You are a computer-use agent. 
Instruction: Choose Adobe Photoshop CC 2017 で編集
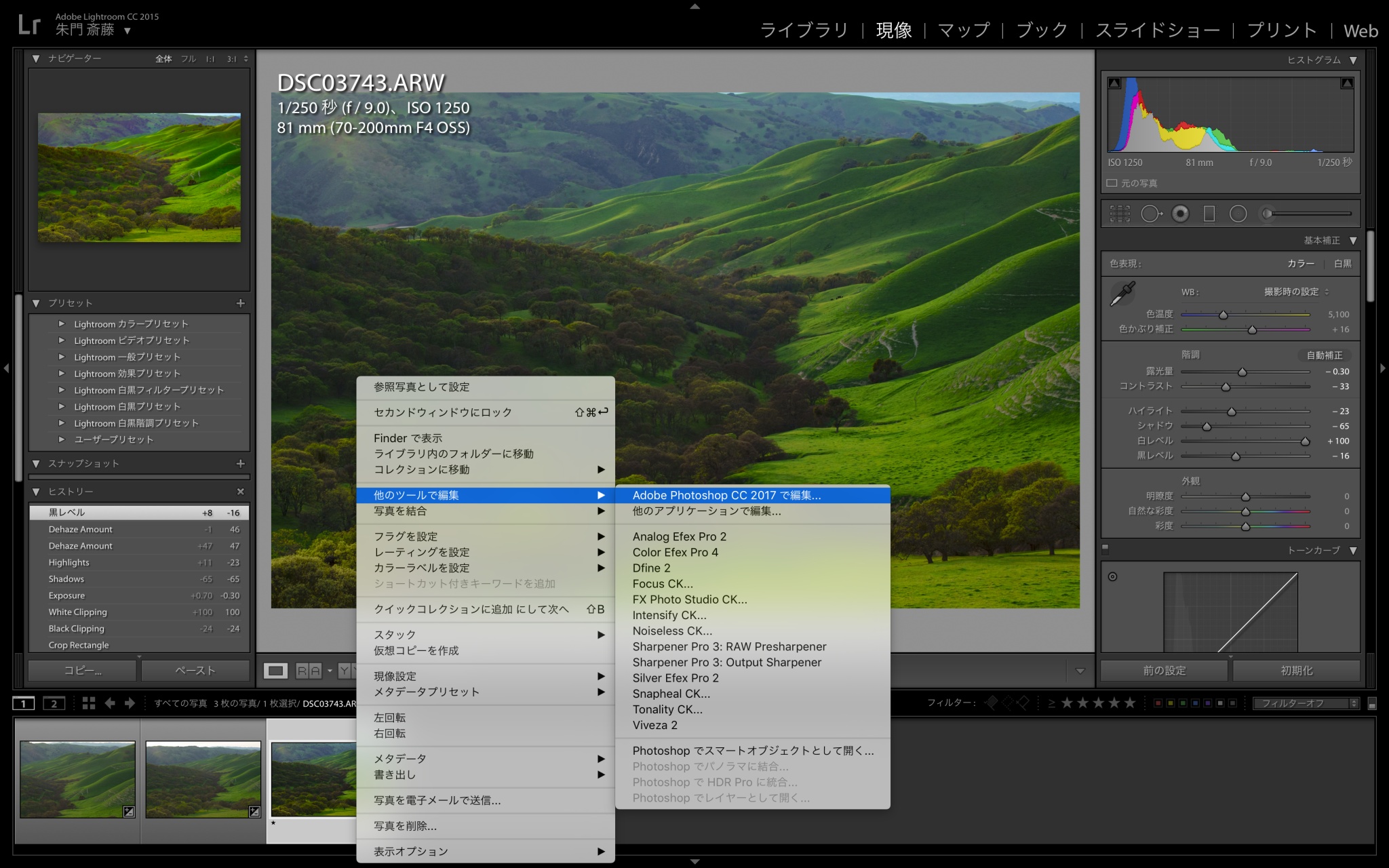point(753,495)
